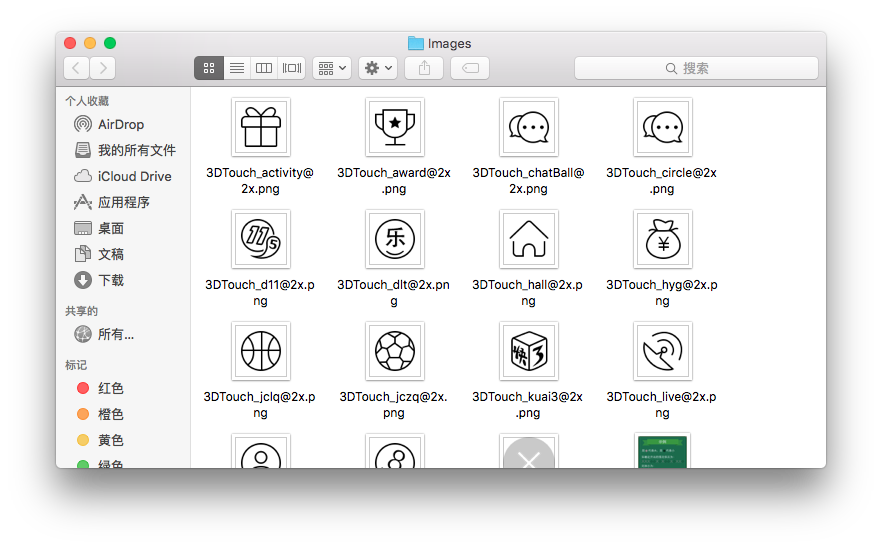Click the file name 3DTouch_live@2x.png
882x548 pixels.
click(662, 405)
